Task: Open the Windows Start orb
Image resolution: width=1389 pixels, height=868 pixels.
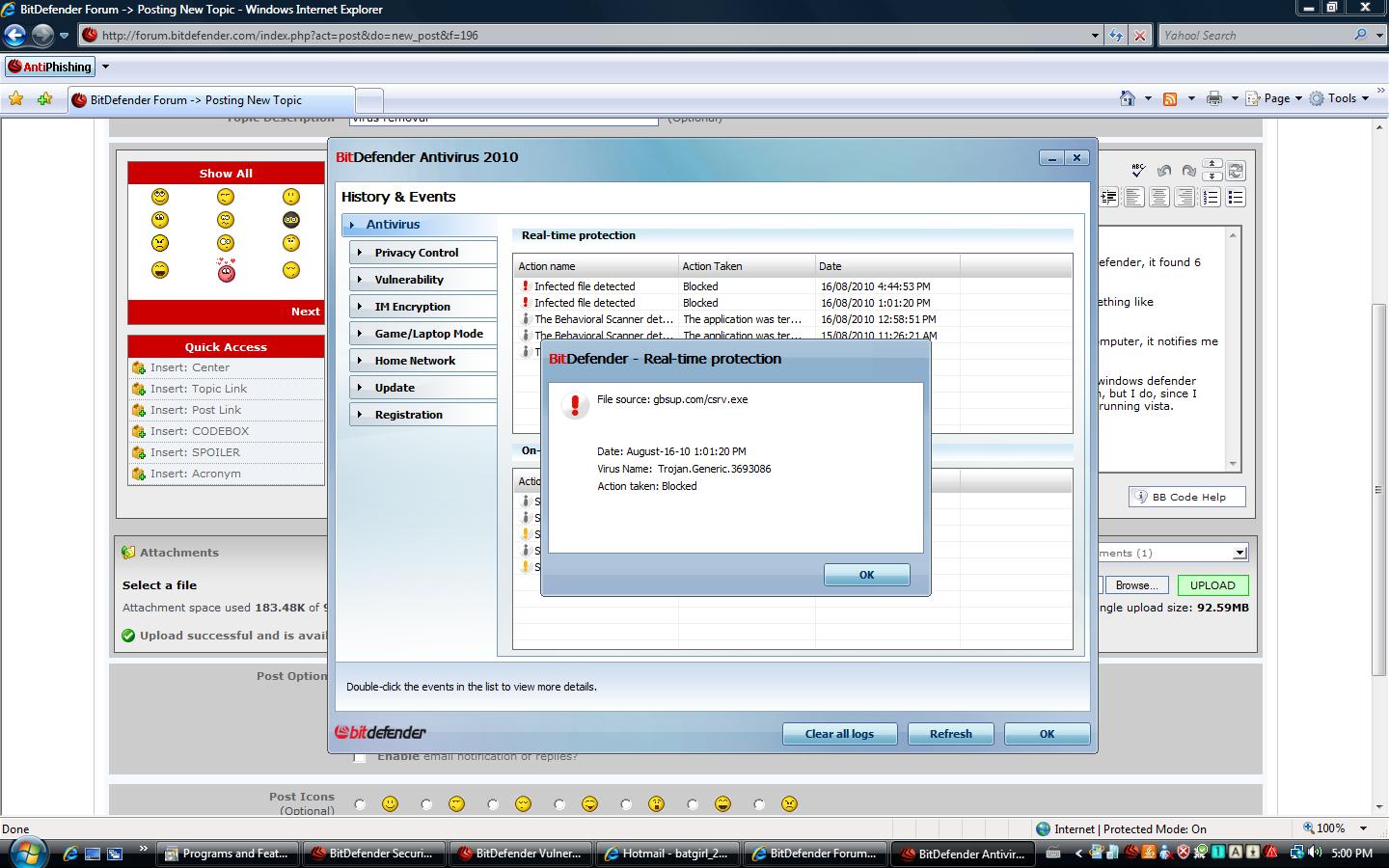Action: (x=27, y=853)
